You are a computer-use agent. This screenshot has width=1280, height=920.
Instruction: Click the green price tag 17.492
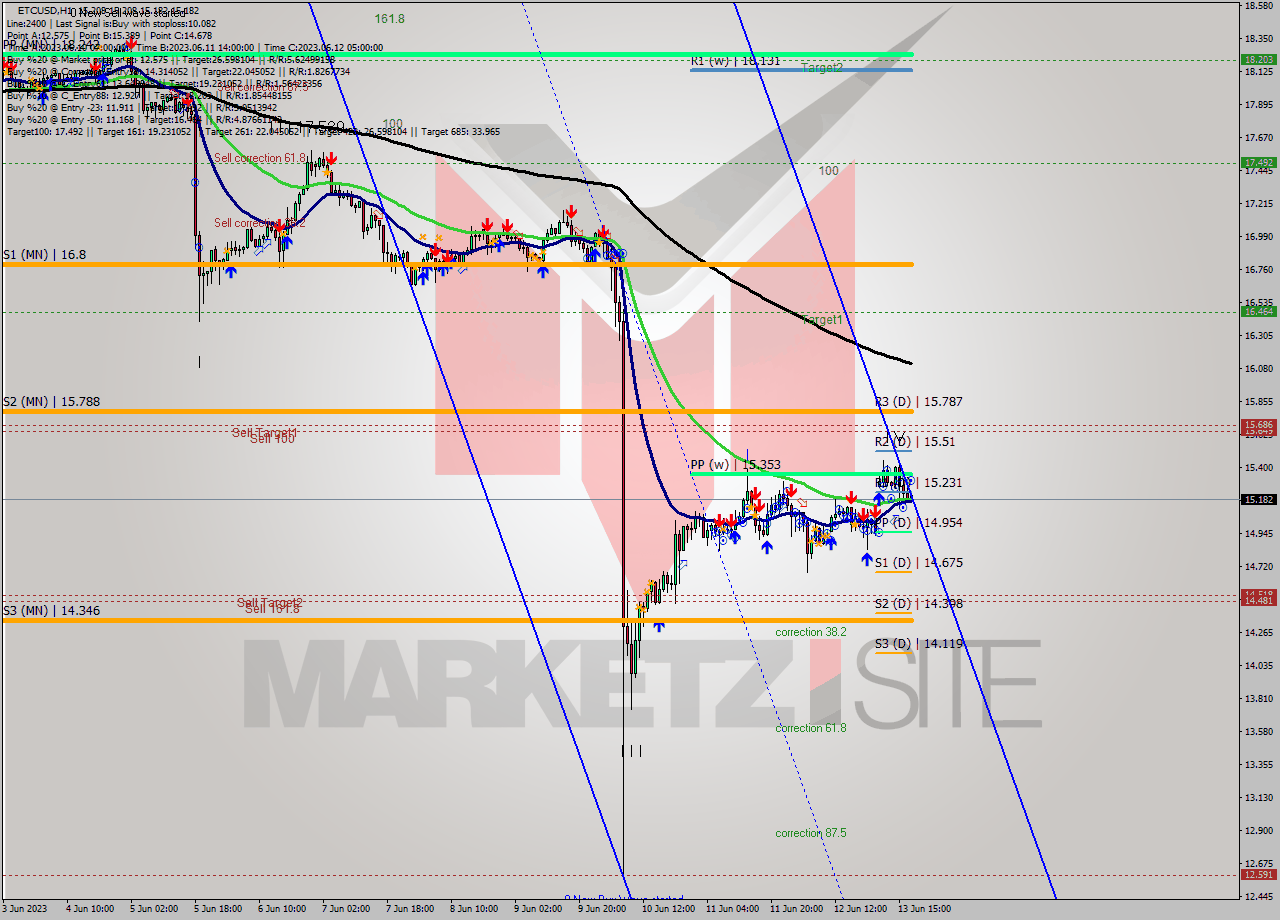[x=1258, y=162]
